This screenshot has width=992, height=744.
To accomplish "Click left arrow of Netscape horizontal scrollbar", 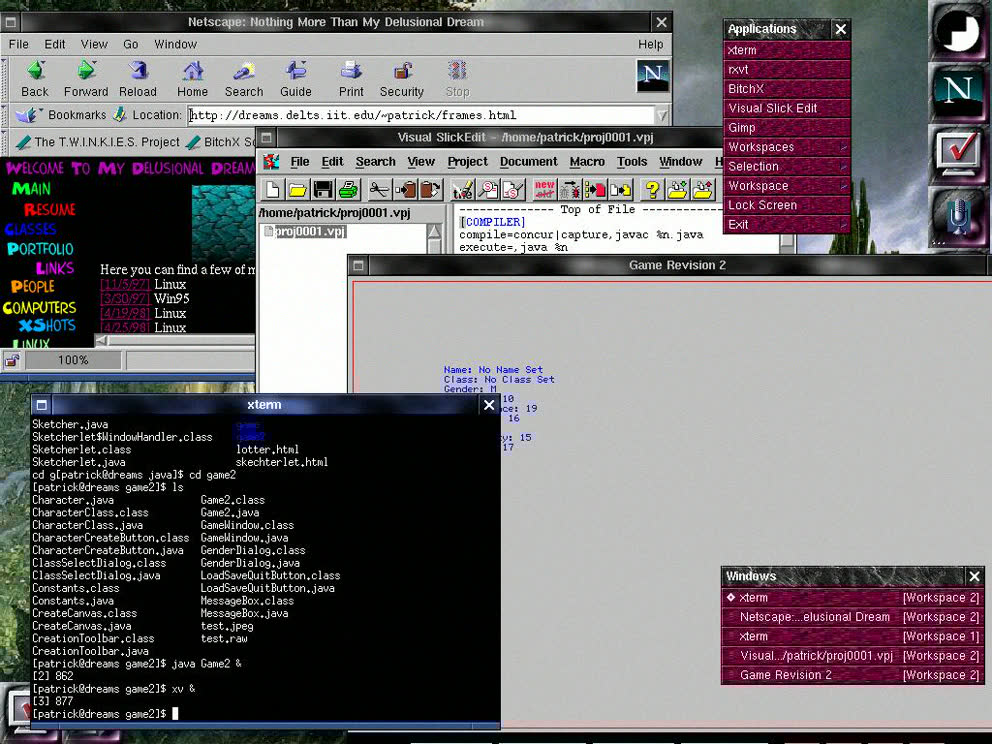I will [102, 340].
